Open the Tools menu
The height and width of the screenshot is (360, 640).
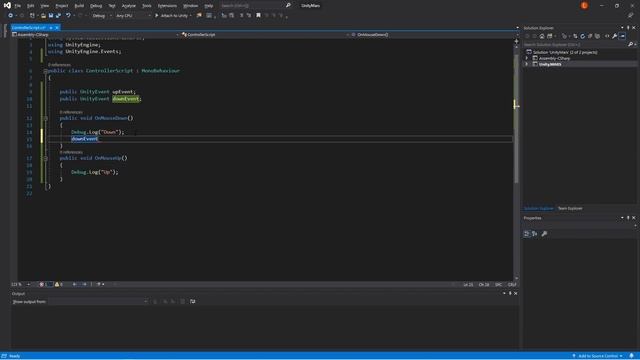click(147, 6)
